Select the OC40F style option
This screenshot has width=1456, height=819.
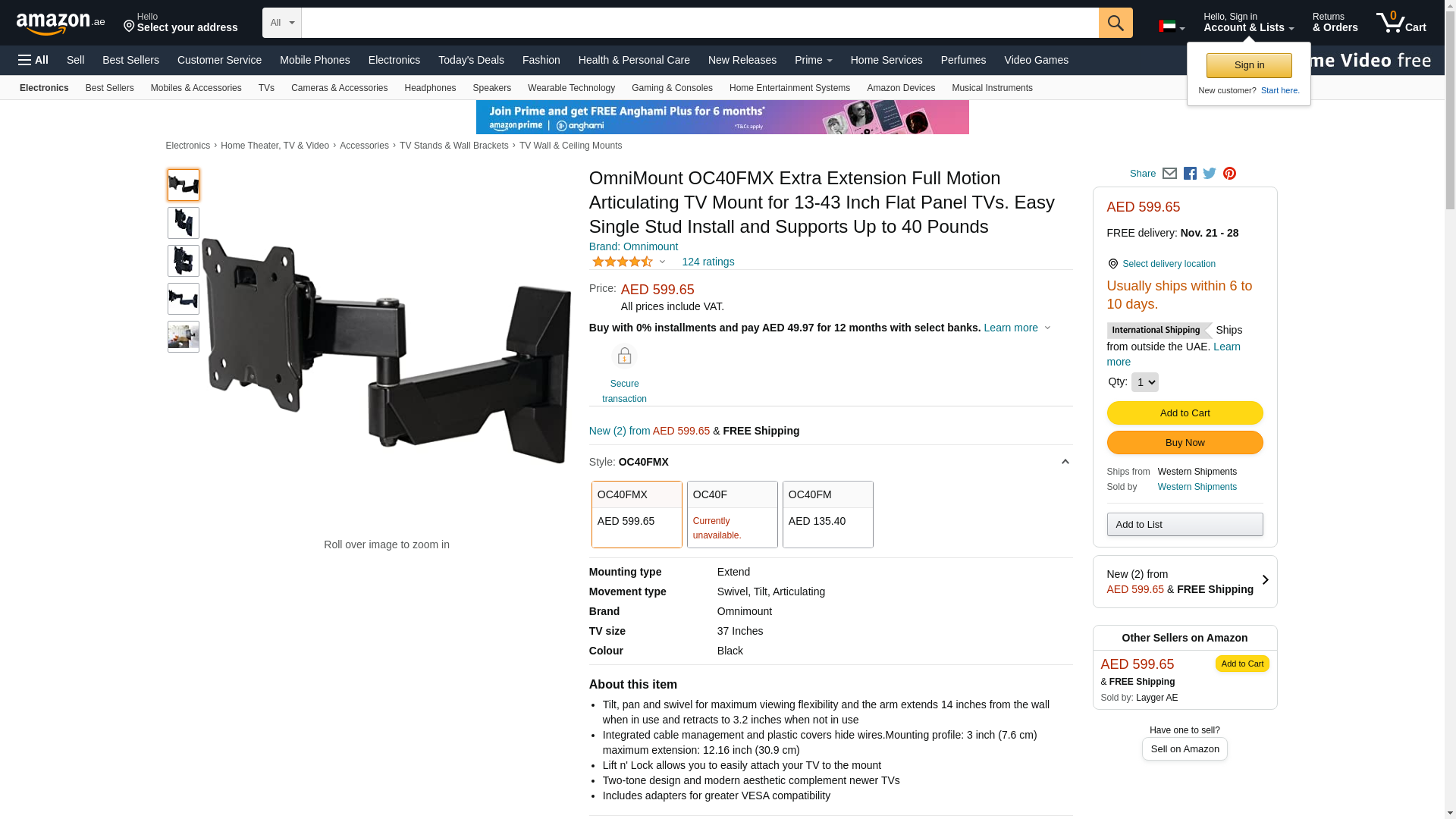coord(732,514)
